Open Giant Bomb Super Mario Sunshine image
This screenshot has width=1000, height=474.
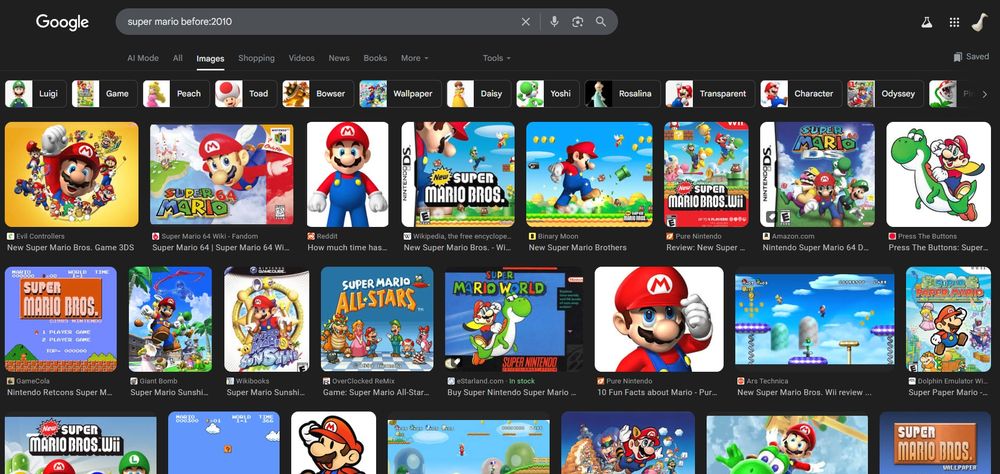click(x=170, y=319)
